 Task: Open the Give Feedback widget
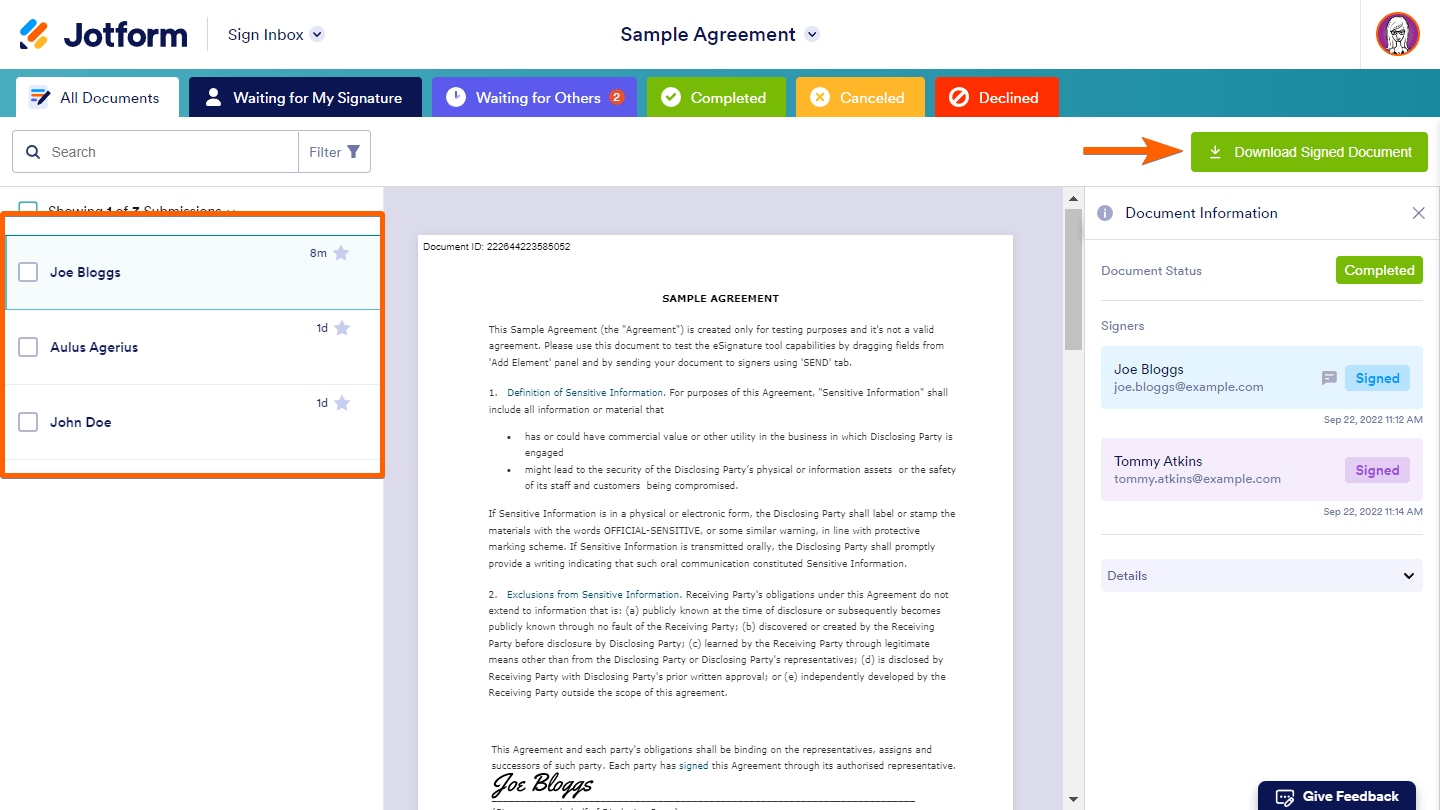pos(1337,796)
